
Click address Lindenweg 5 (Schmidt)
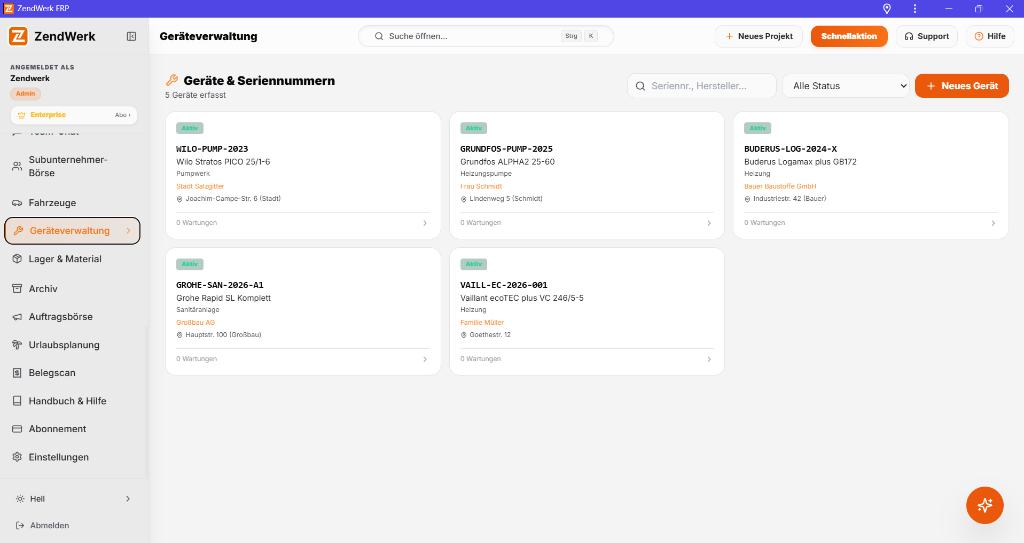point(505,199)
